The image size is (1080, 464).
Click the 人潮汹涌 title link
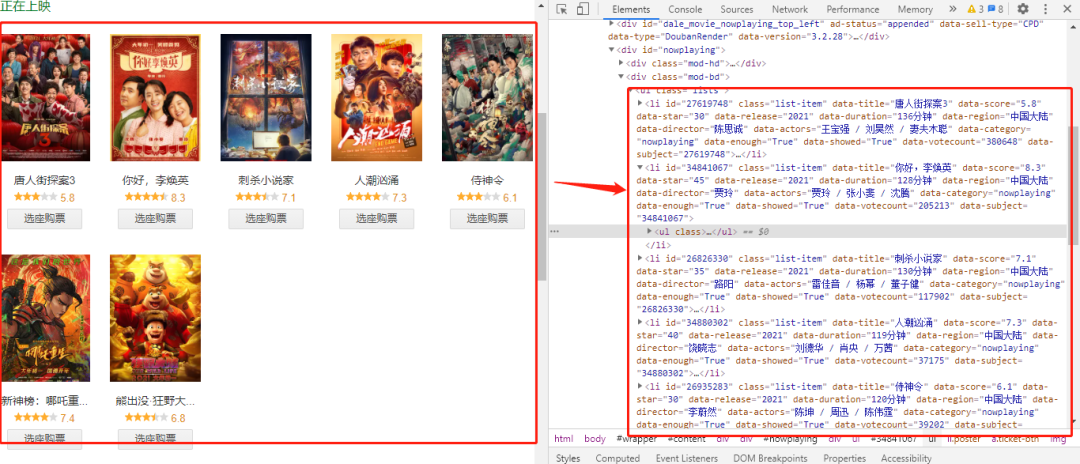[x=377, y=180]
